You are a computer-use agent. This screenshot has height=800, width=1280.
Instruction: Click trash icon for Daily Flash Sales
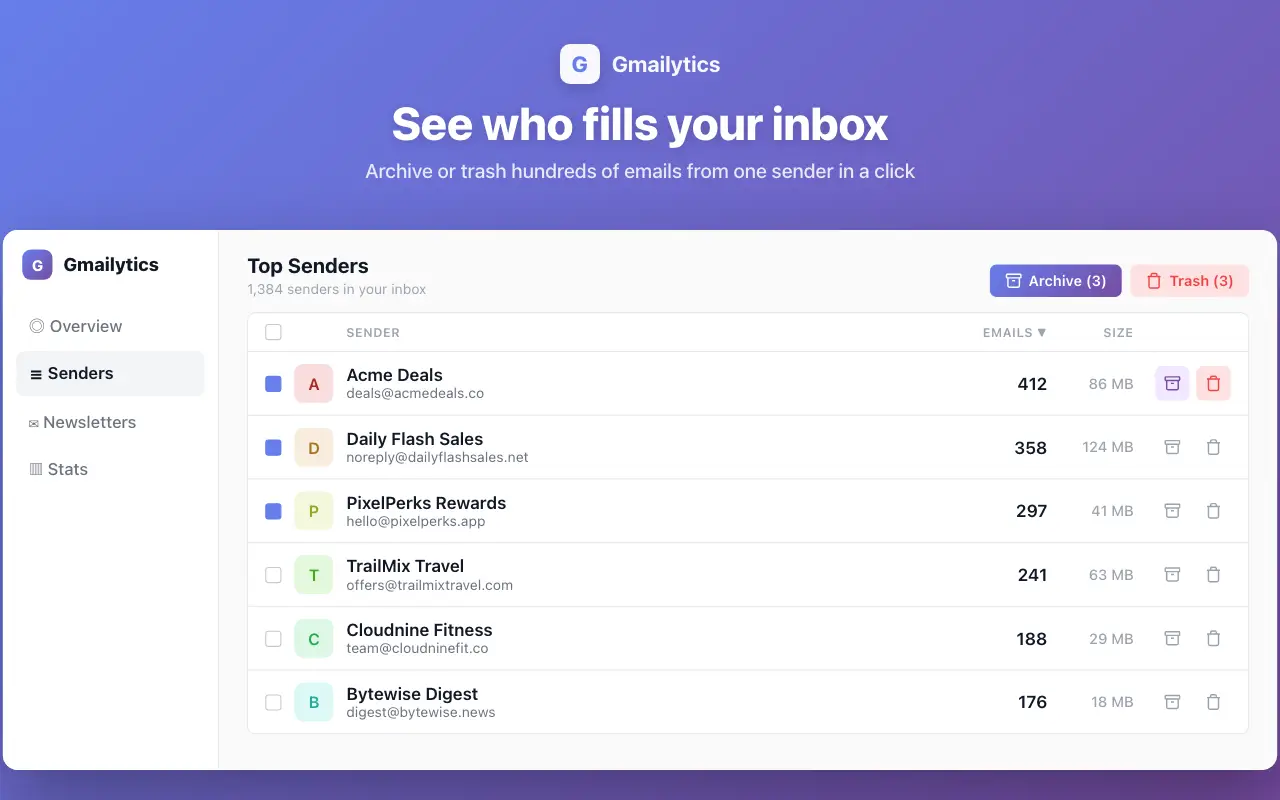(x=1213, y=447)
